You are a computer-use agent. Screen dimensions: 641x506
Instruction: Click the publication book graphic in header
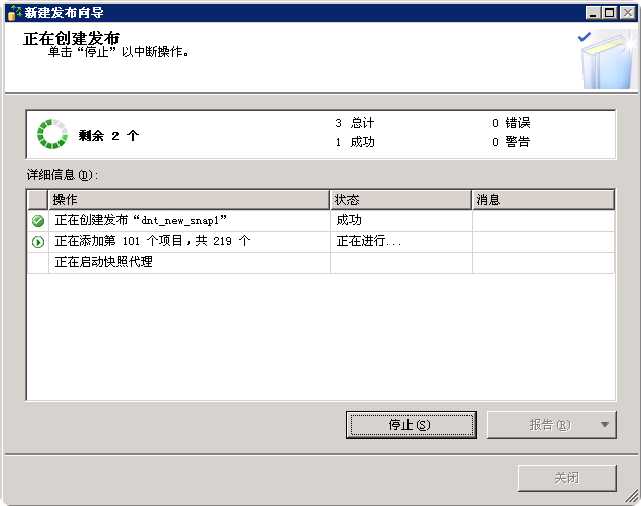pos(607,59)
